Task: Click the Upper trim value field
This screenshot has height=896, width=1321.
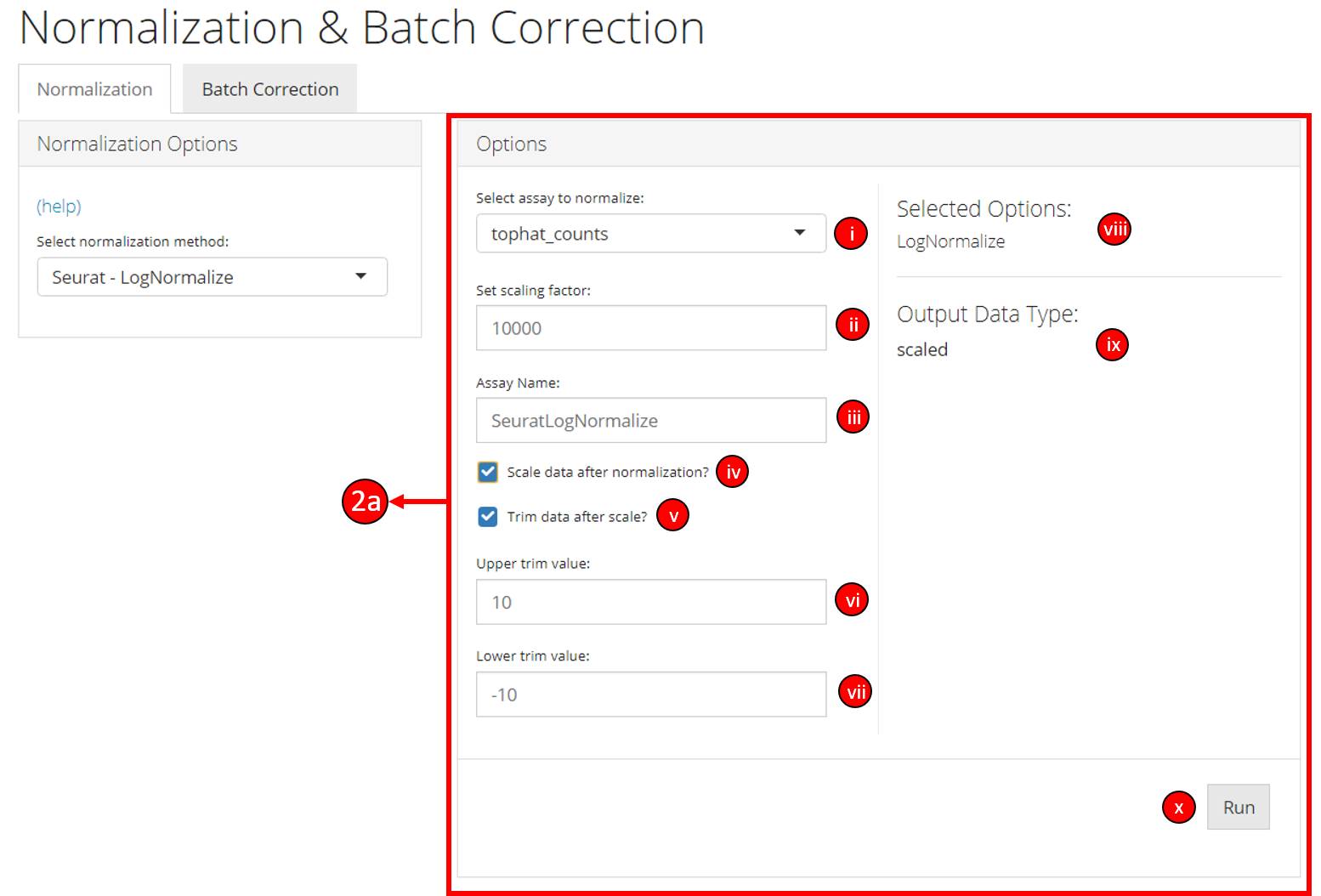Action: click(650, 603)
